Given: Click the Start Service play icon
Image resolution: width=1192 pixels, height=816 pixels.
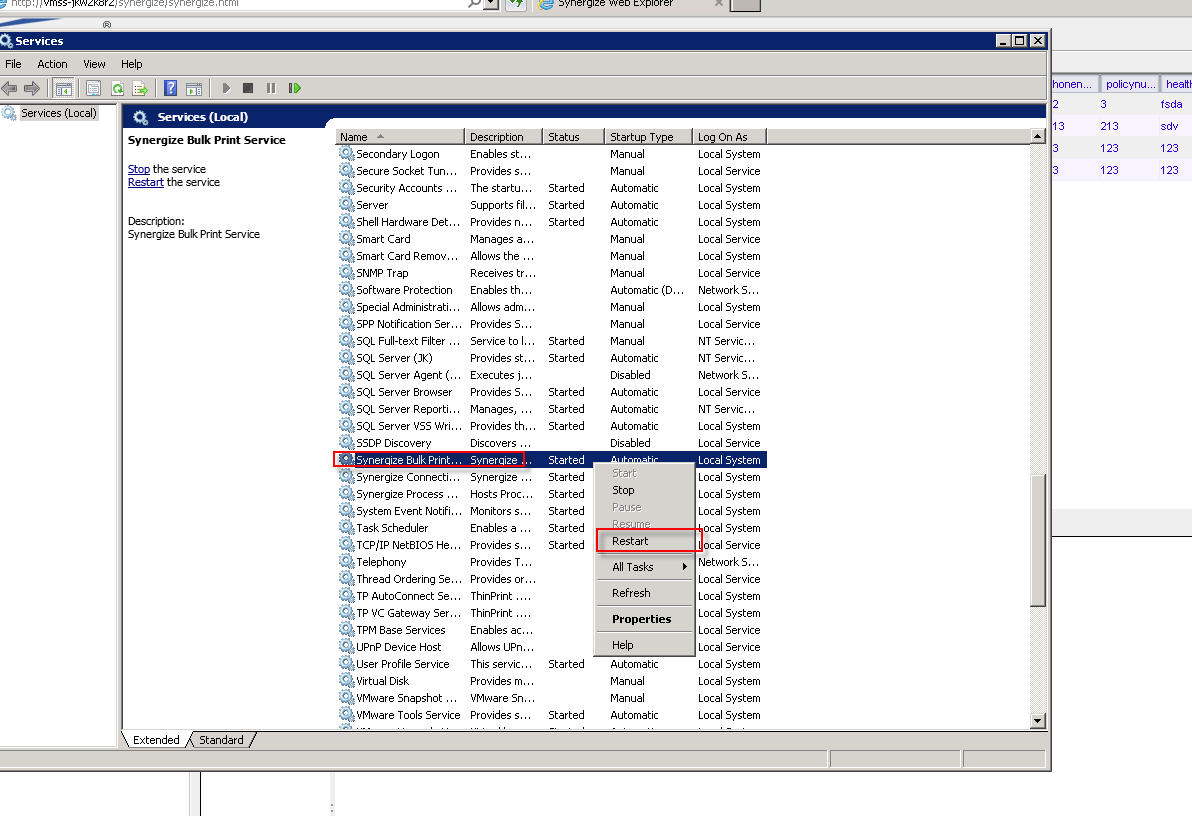Looking at the screenshot, I should (x=226, y=88).
